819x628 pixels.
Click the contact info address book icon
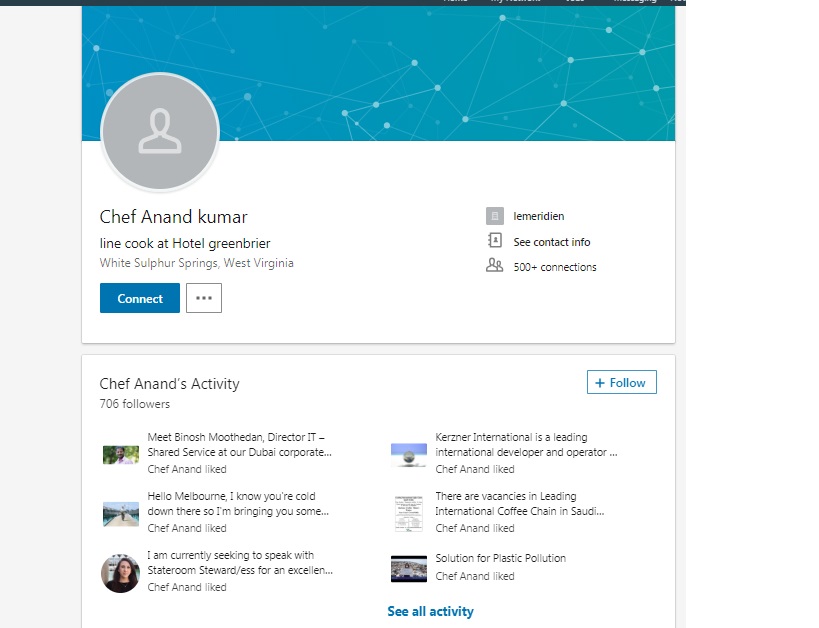point(494,241)
